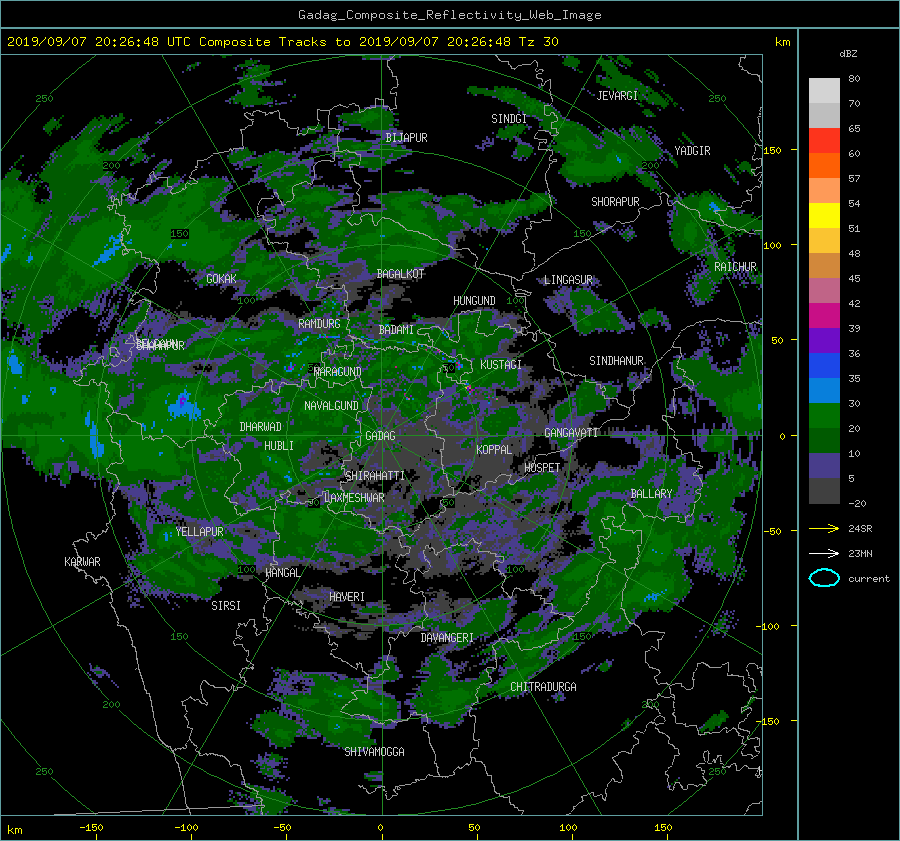
Task: Select the purple 10 dBZ color swatch
Action: [x=824, y=465]
